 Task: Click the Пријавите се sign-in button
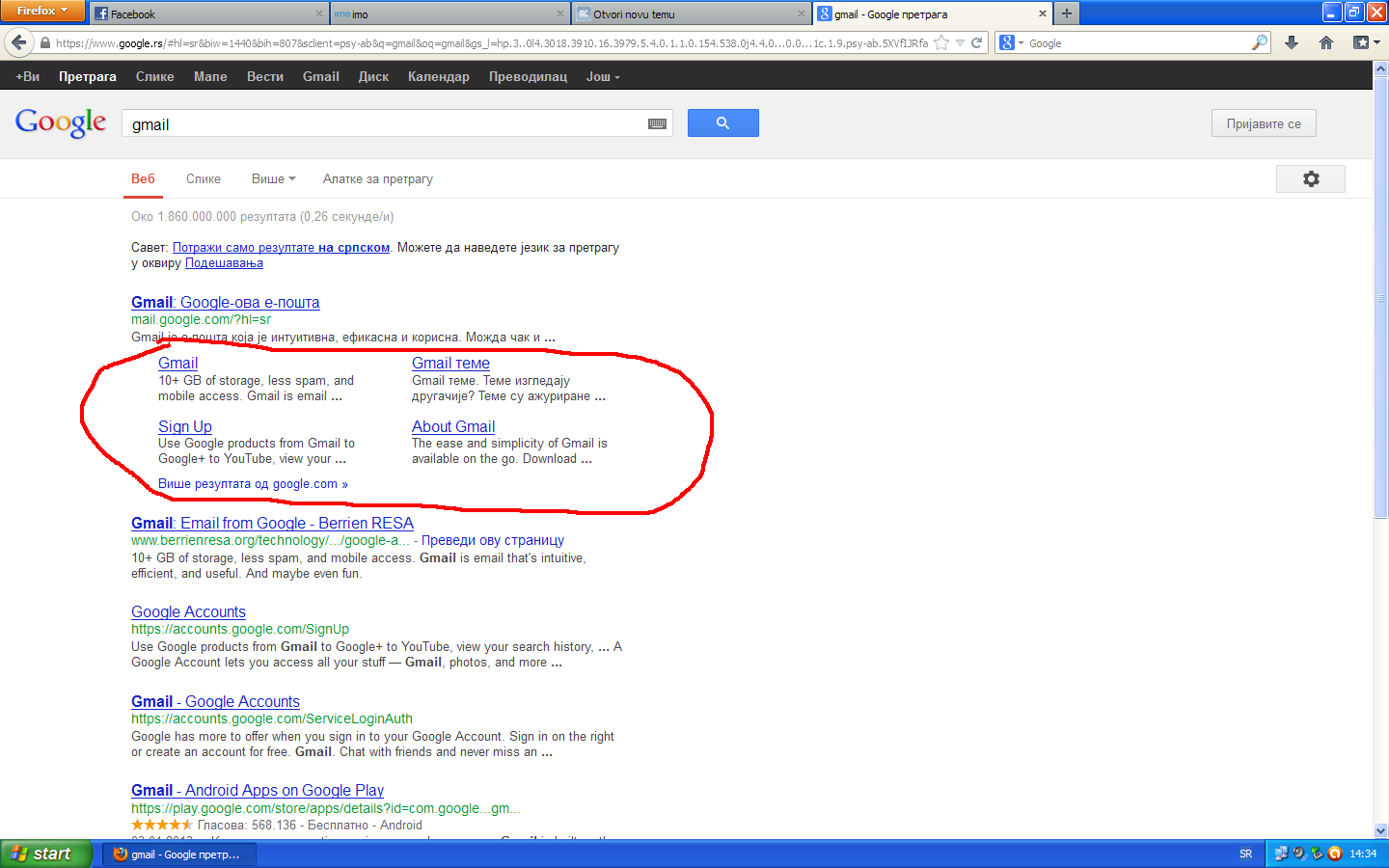(1264, 123)
